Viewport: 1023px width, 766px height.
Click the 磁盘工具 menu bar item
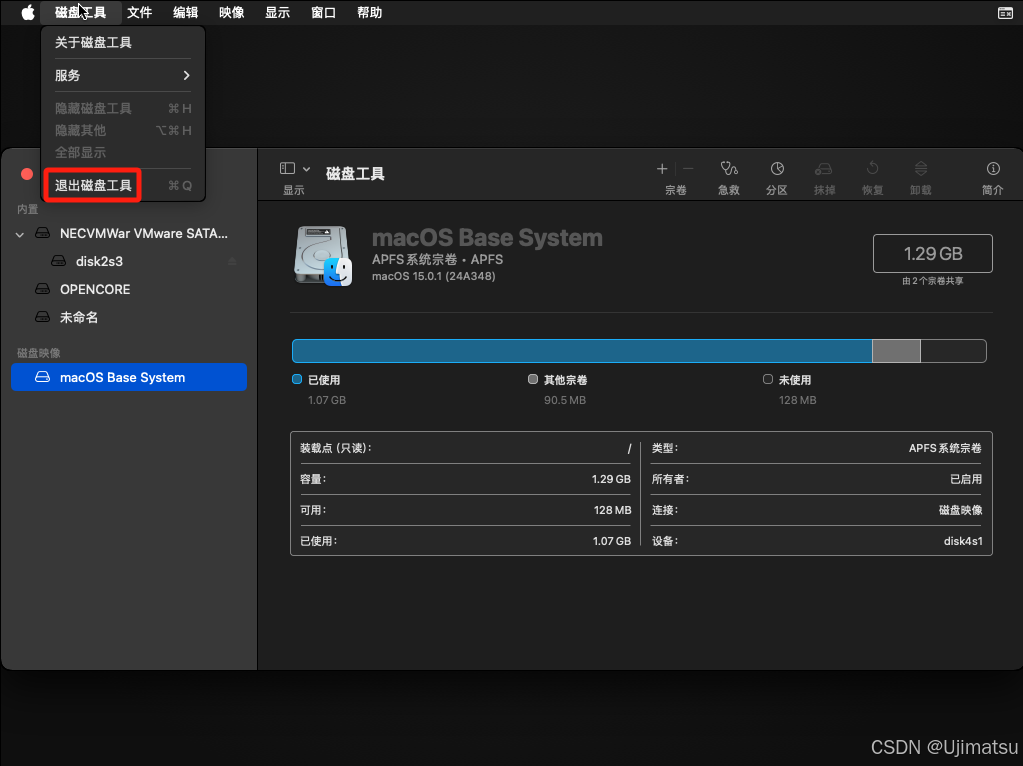point(80,12)
